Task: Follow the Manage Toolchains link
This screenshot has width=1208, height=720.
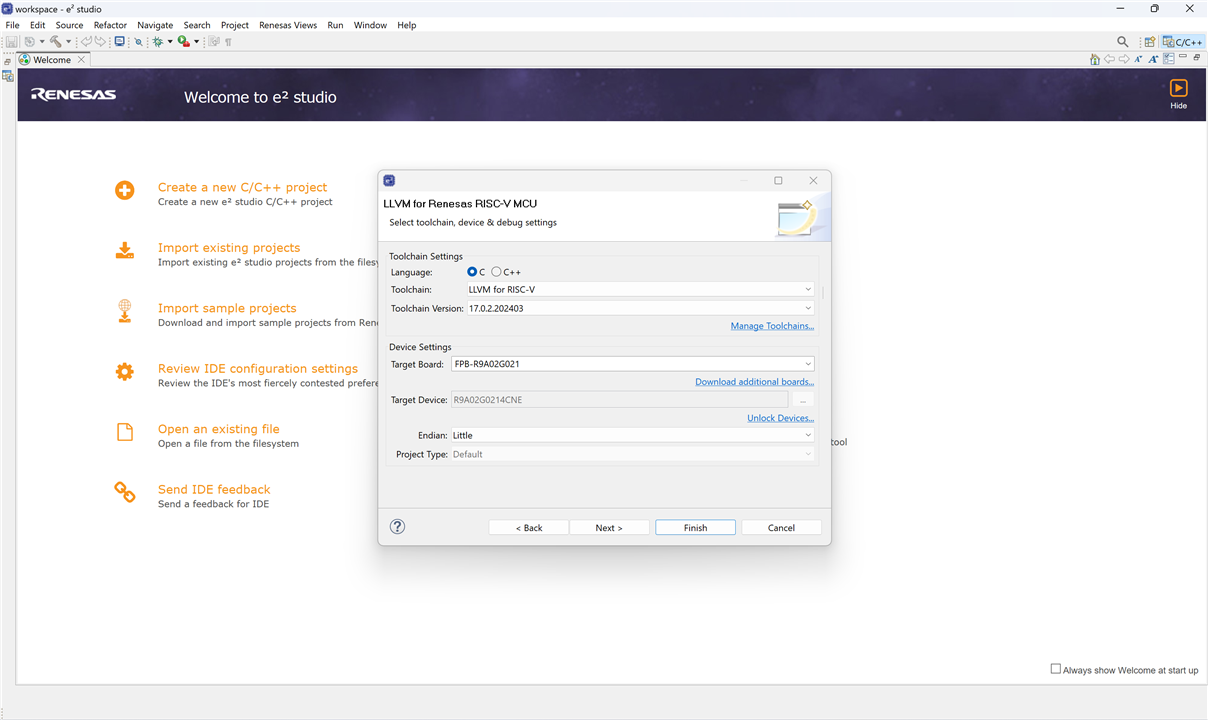Action: click(771, 327)
